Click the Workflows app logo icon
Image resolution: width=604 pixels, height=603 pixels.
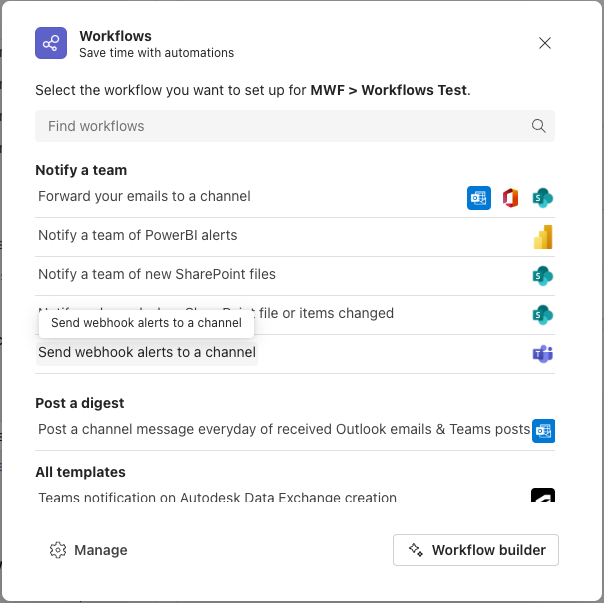coord(51,44)
